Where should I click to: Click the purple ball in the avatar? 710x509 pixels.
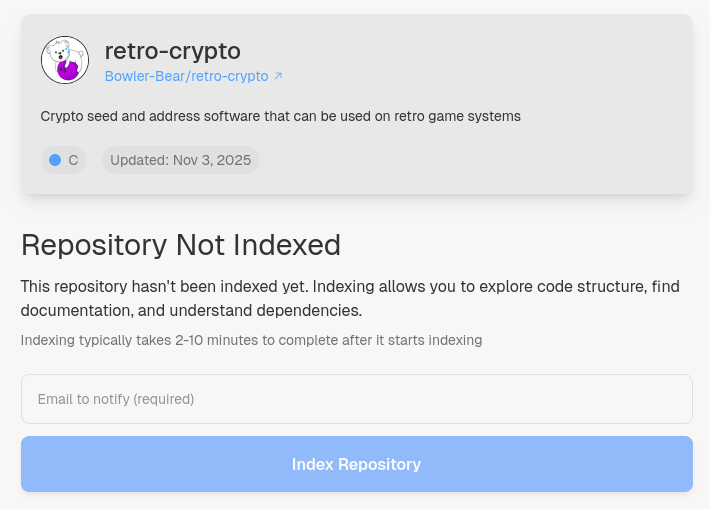(68, 69)
